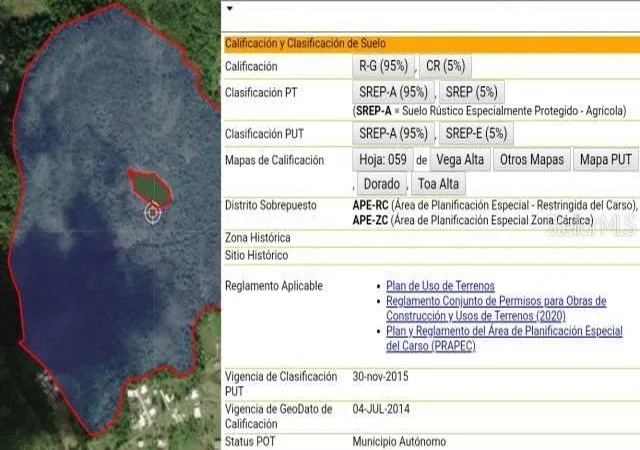This screenshot has width=640, height=450.
Task: Open the Vega Alta calificación map
Action: [x=460, y=160]
